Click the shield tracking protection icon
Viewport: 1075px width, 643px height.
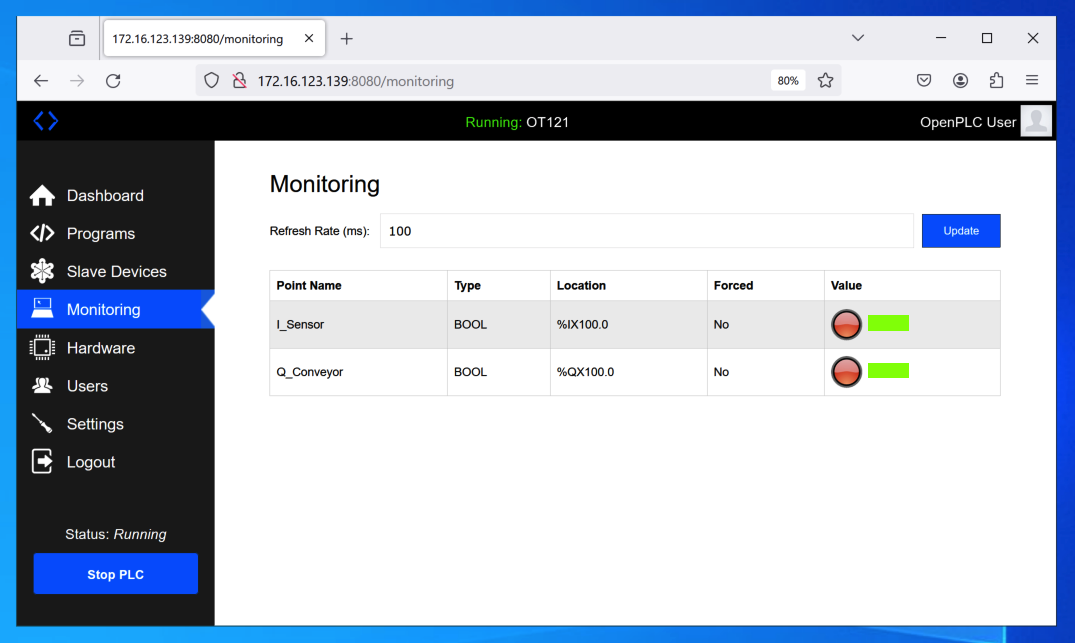[x=211, y=81]
